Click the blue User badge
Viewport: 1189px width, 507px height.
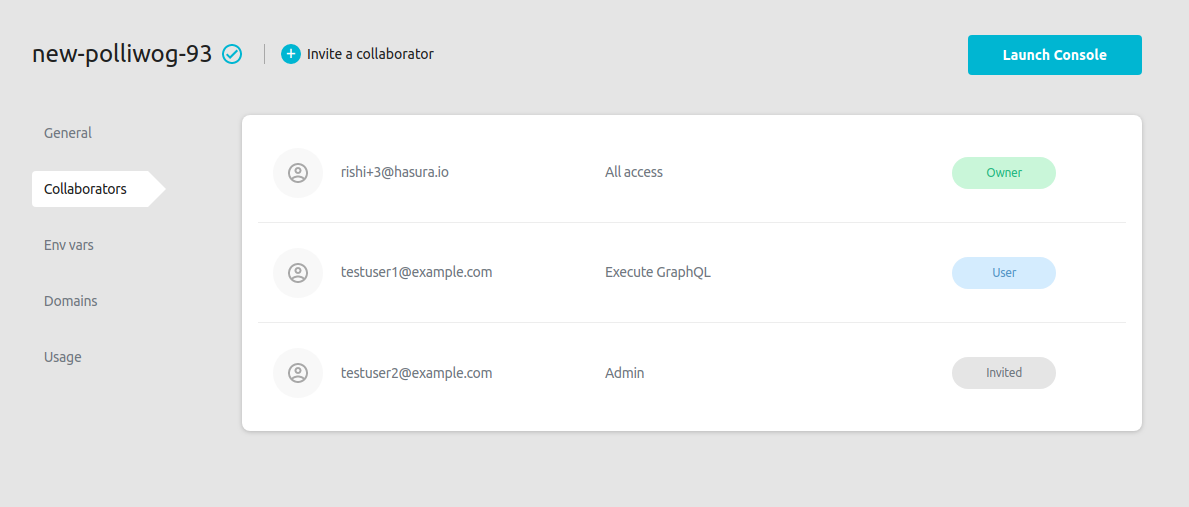(x=1004, y=273)
